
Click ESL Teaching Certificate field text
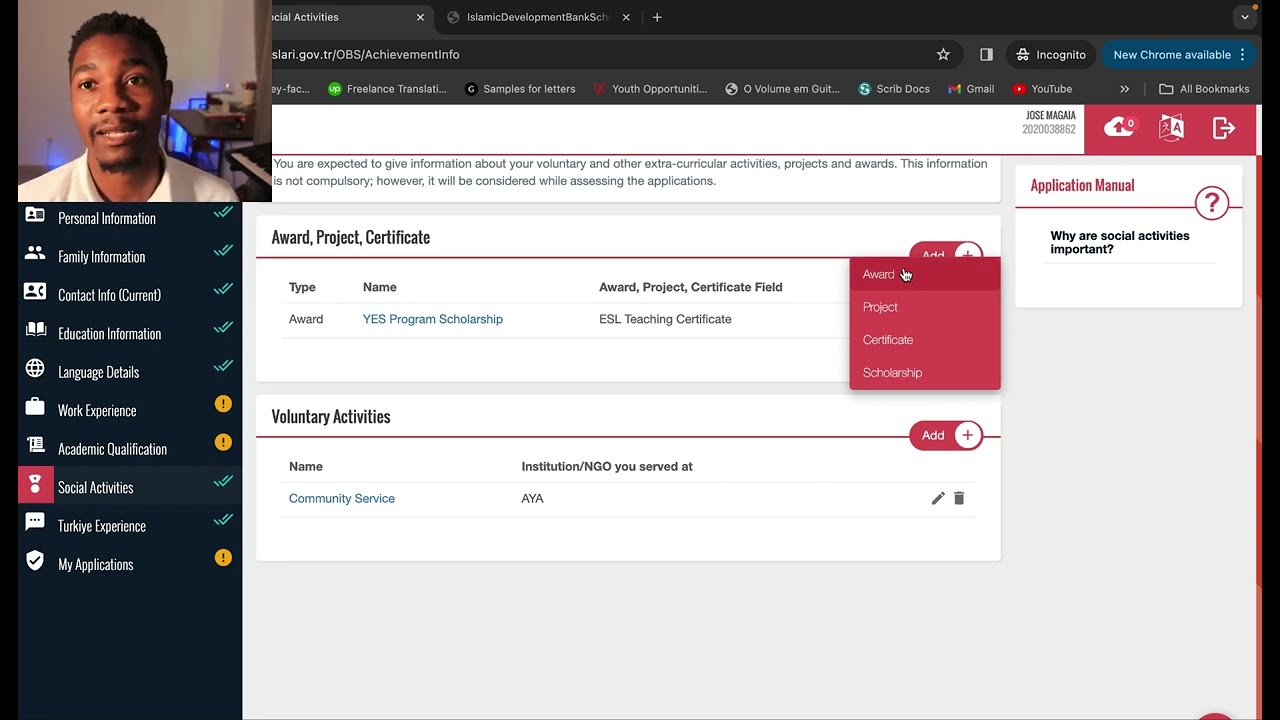pyautogui.click(x=665, y=319)
